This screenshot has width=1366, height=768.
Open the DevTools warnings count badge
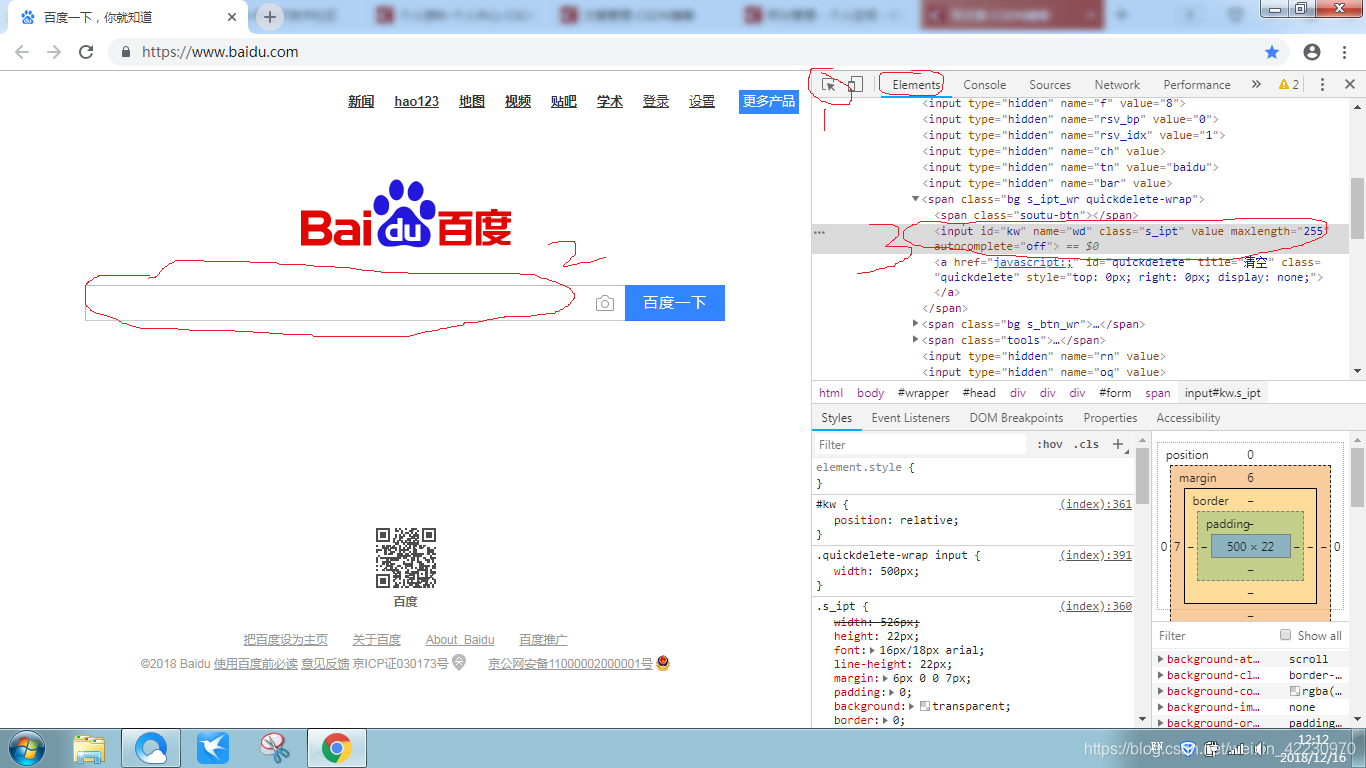pos(1289,85)
